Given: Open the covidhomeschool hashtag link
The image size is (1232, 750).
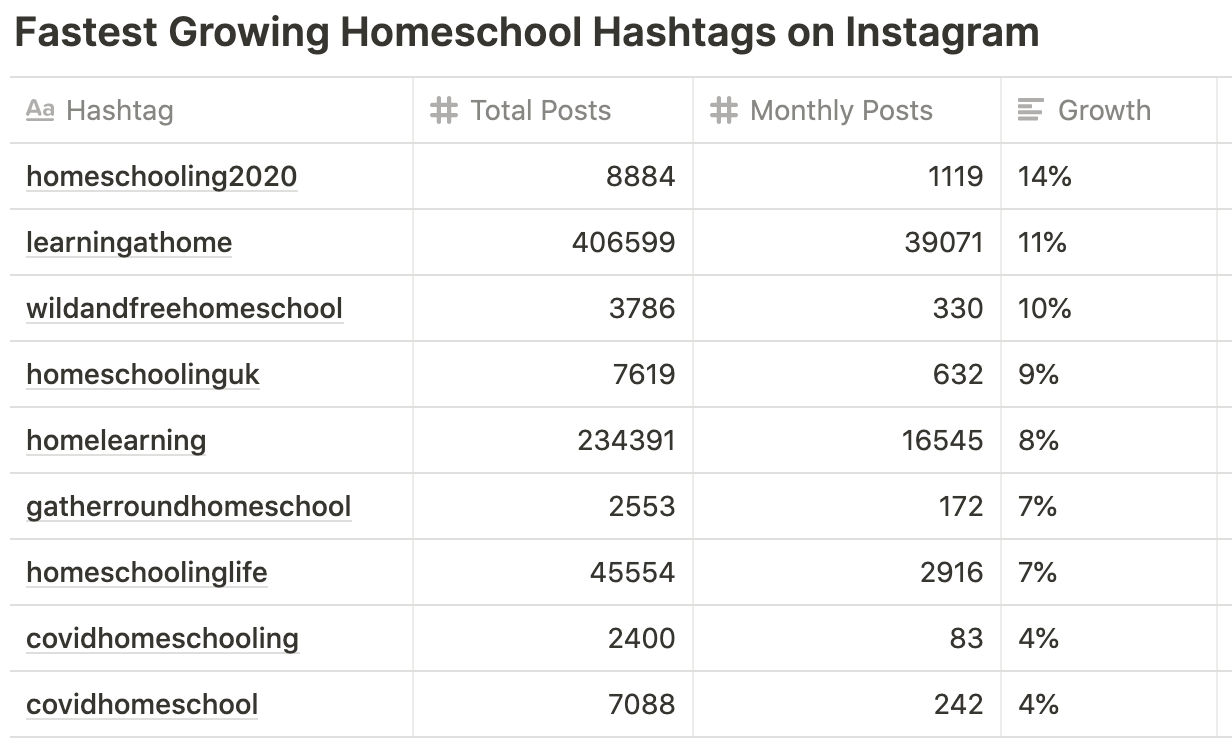Looking at the screenshot, I should [142, 705].
